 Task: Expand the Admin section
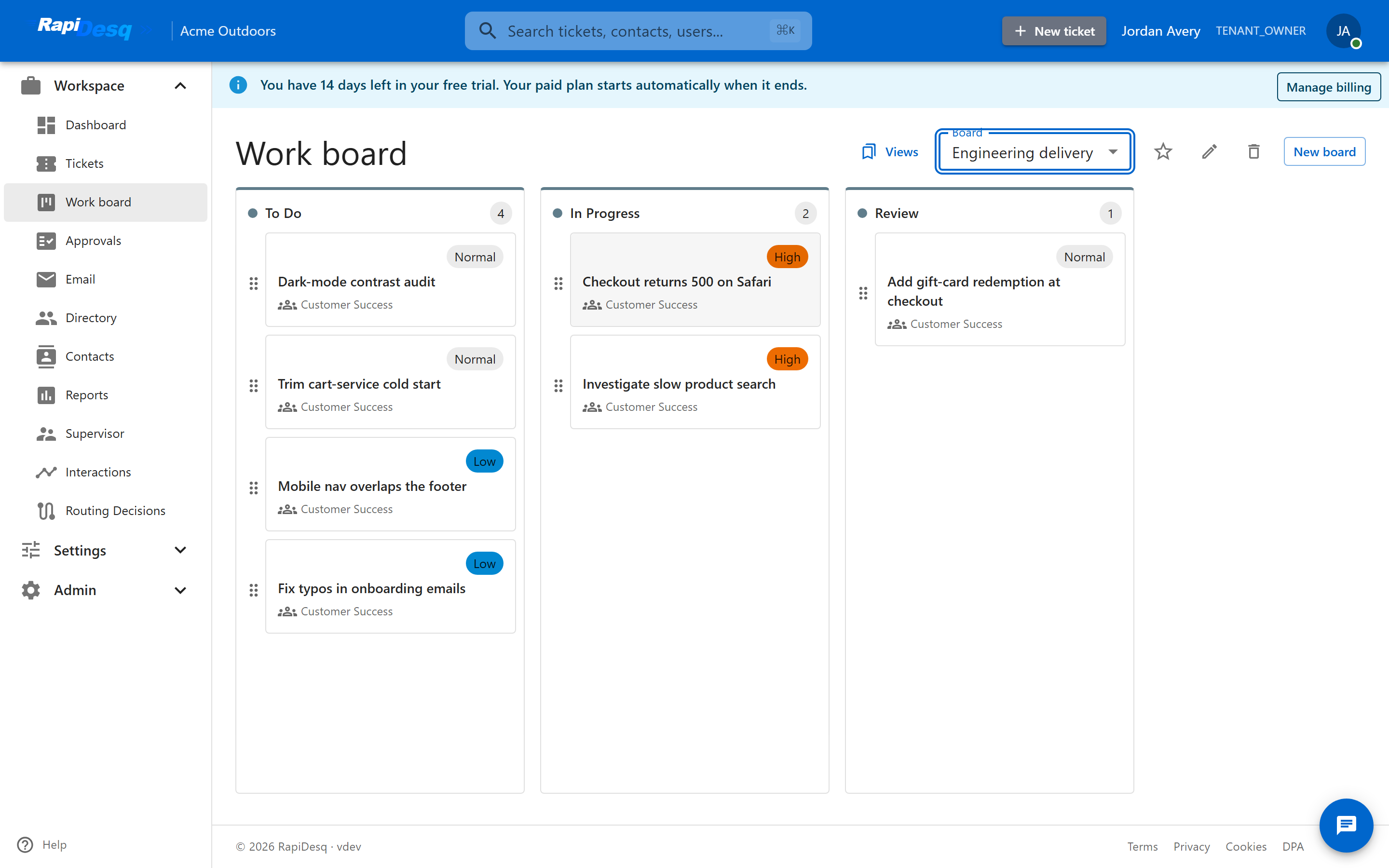(x=105, y=590)
